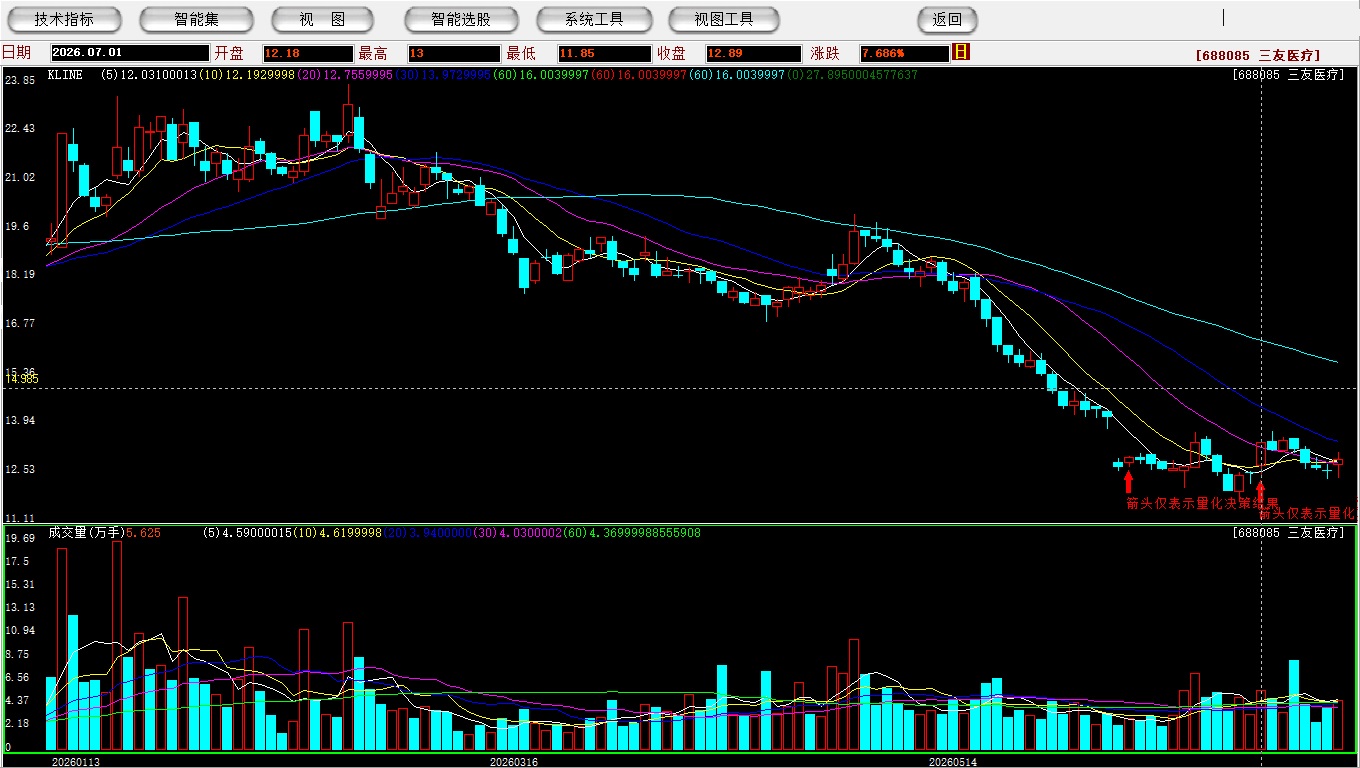Image resolution: width=1360 pixels, height=768 pixels.
Task: Click the 涨跌 value 7.686%
Action: pos(903,53)
